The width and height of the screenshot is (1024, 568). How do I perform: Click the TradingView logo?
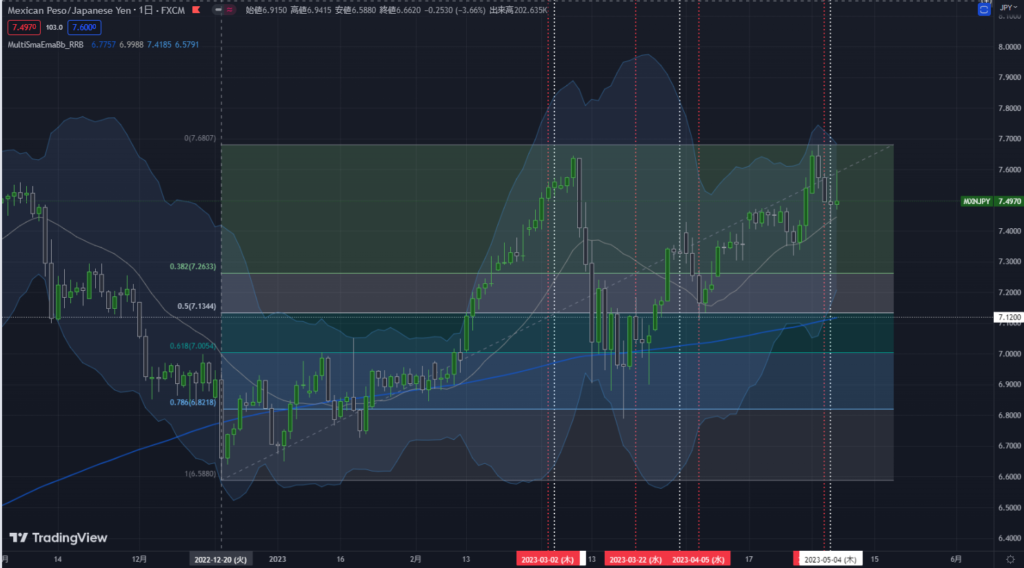(x=58, y=538)
